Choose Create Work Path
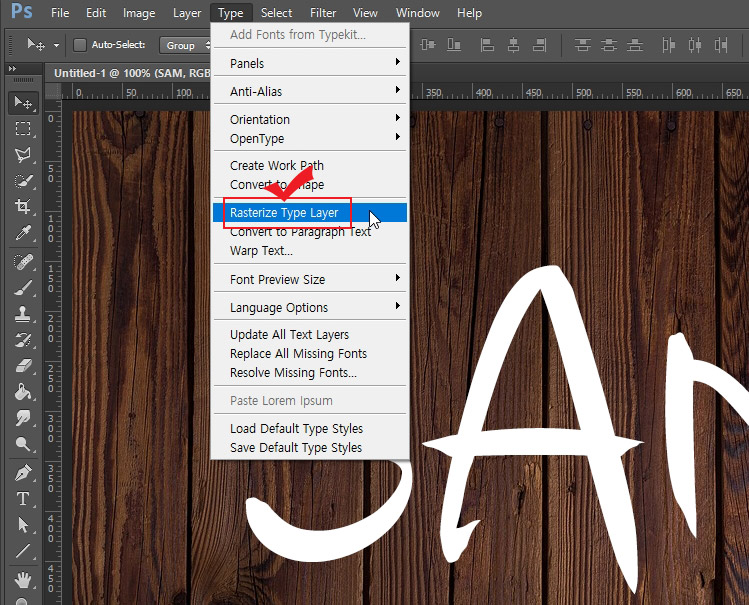 (x=310, y=166)
